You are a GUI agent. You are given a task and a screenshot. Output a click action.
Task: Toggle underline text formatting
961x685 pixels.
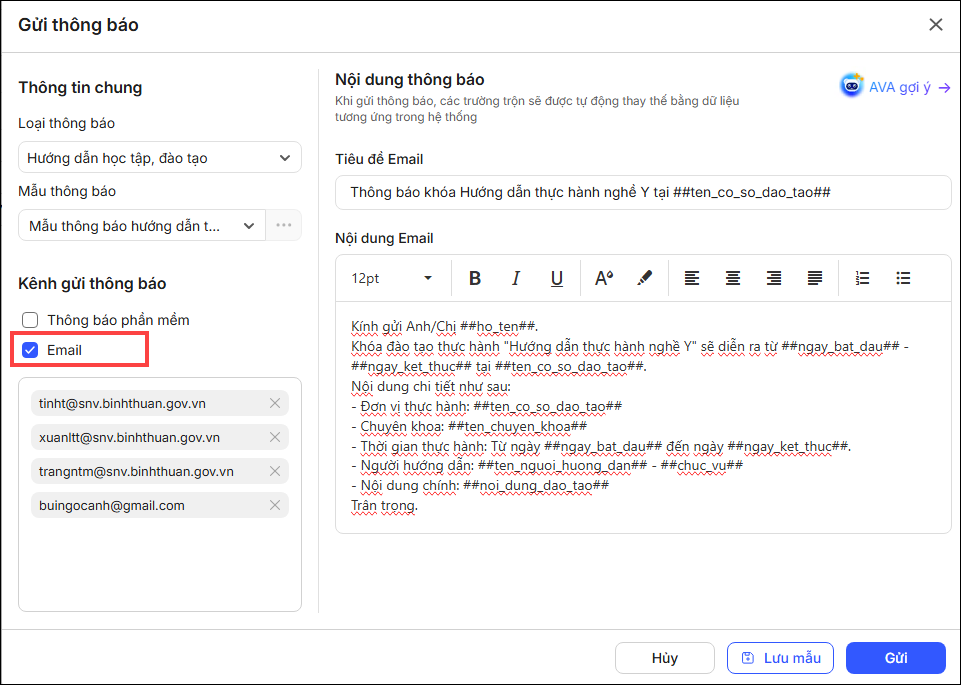click(x=557, y=279)
